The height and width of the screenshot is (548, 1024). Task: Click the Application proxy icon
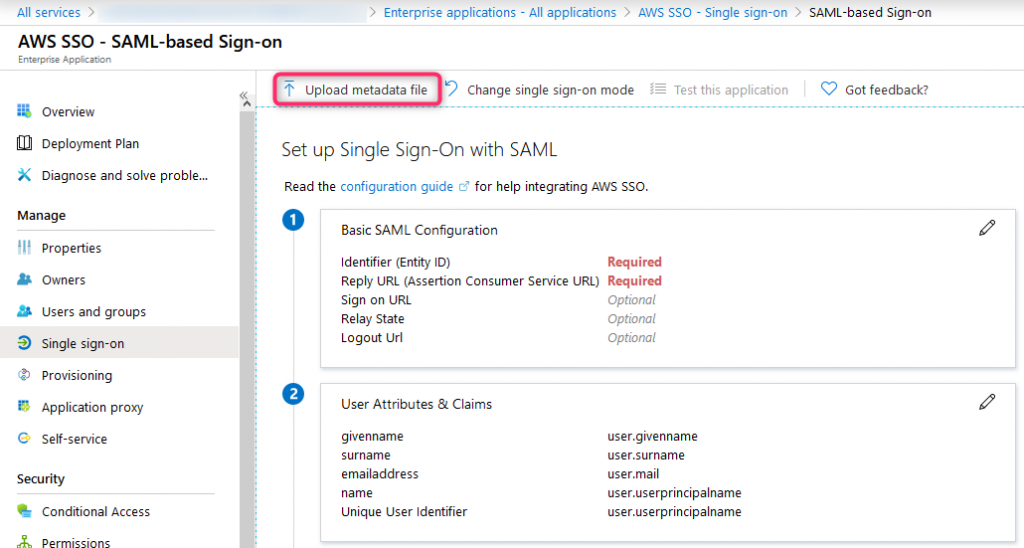click(24, 406)
